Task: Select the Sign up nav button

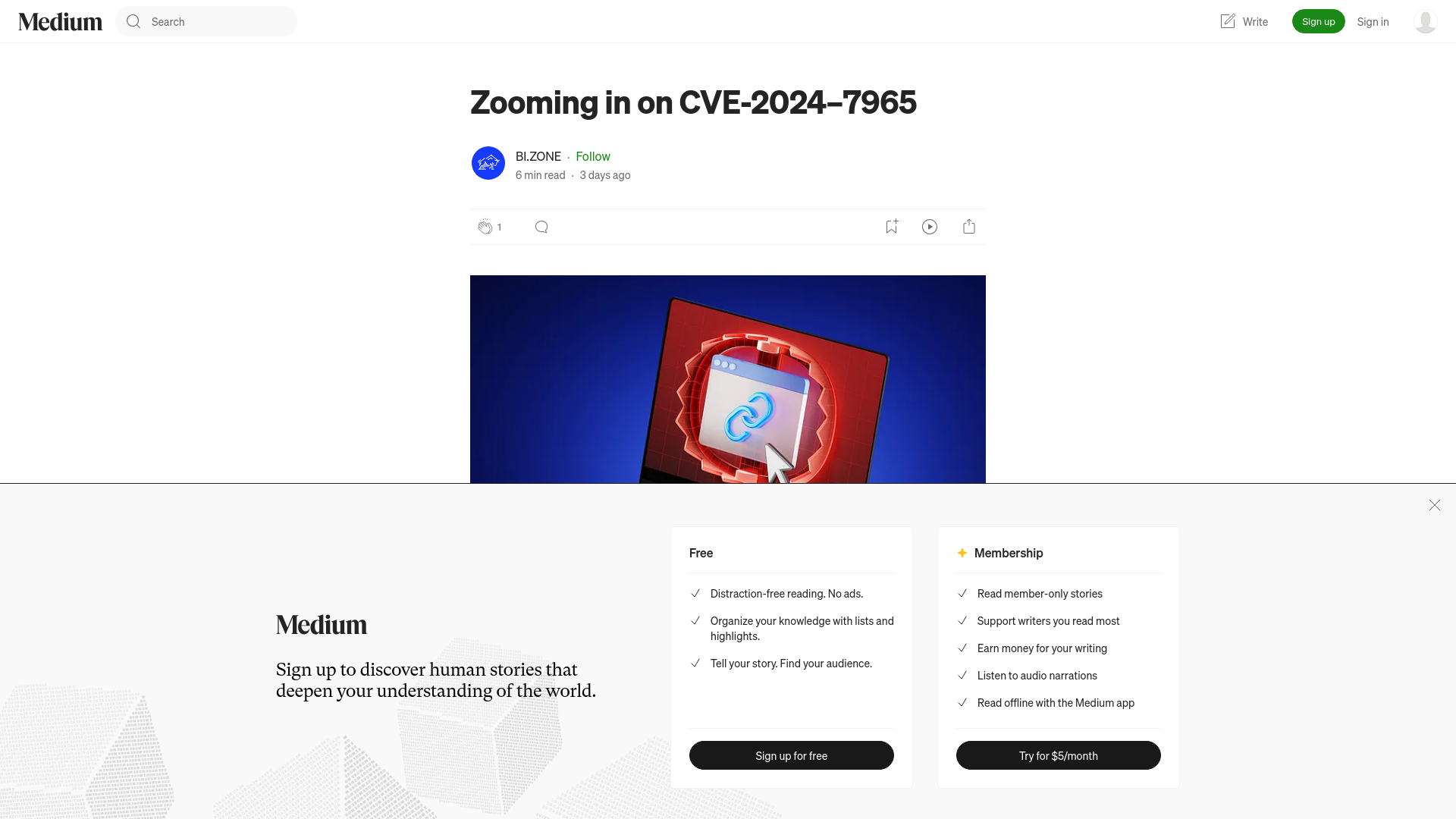Action: (1318, 21)
